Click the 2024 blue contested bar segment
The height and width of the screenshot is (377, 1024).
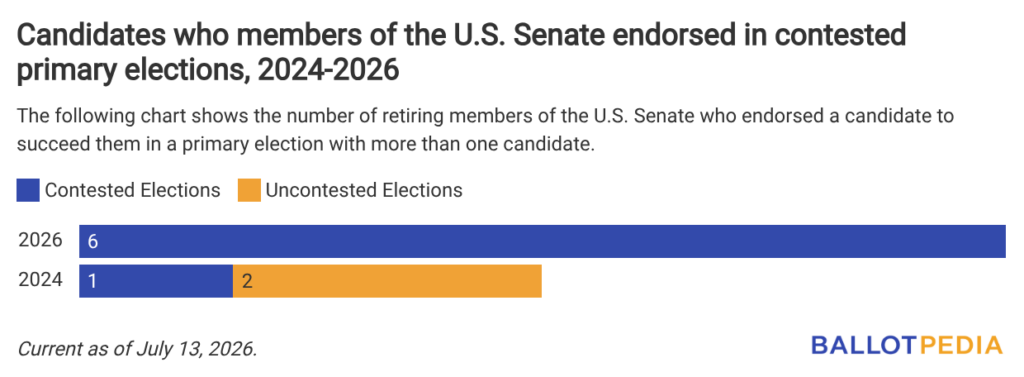156,281
